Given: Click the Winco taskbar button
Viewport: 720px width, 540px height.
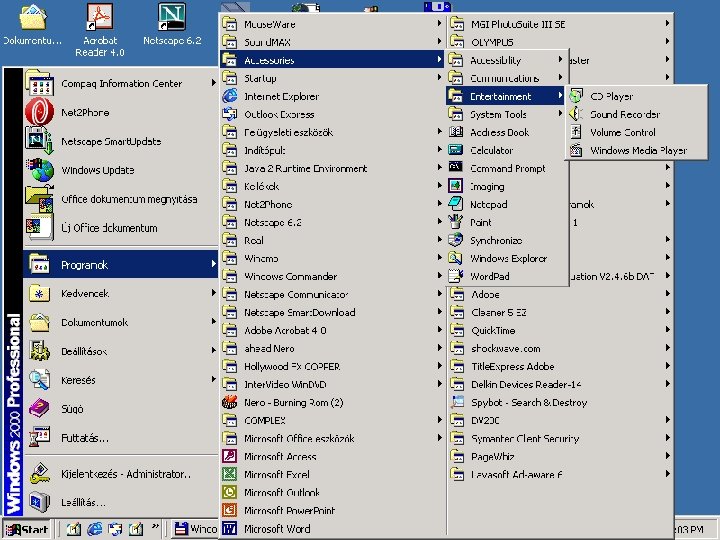Looking at the screenshot, I should pos(196,529).
